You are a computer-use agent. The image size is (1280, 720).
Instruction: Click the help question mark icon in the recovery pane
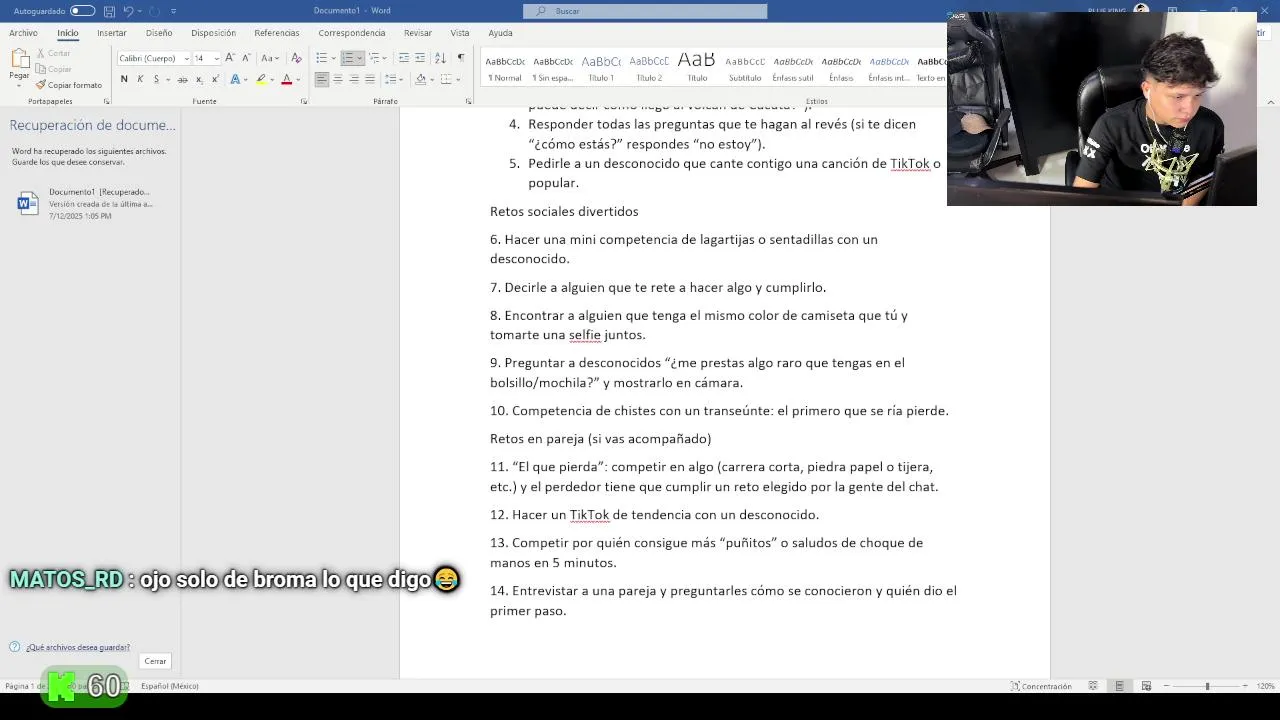[x=14, y=647]
